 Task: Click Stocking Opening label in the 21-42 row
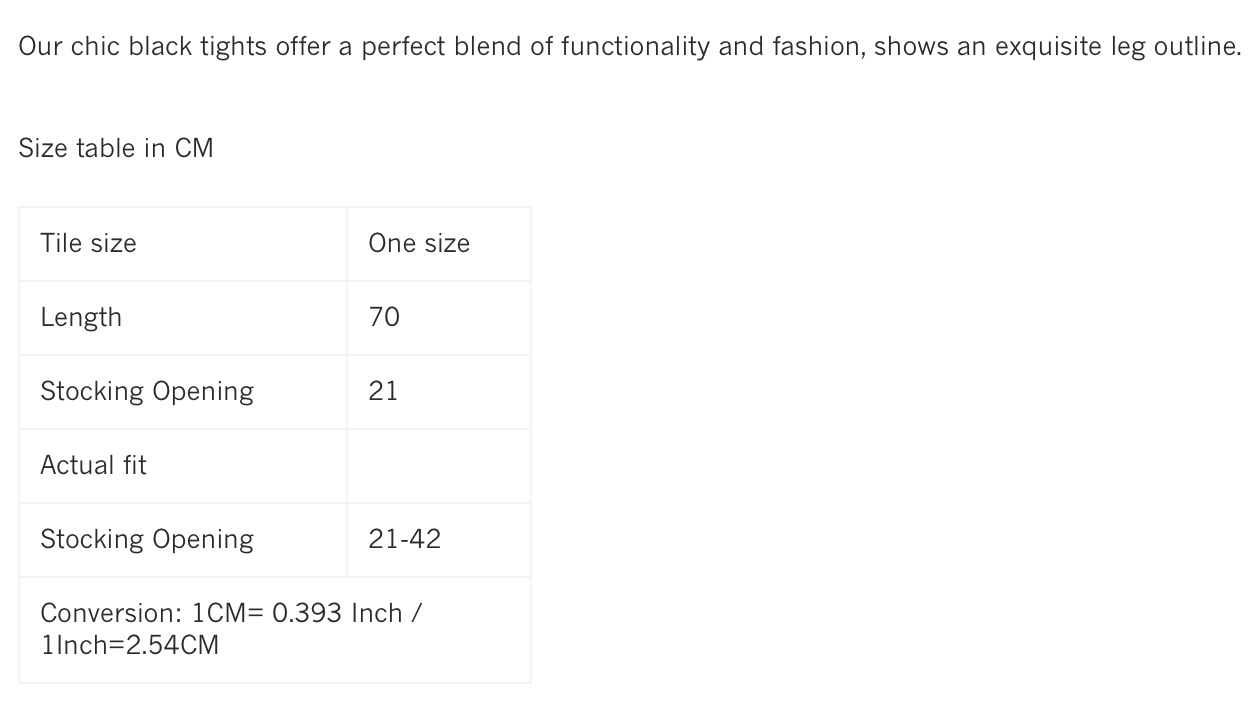(x=147, y=539)
